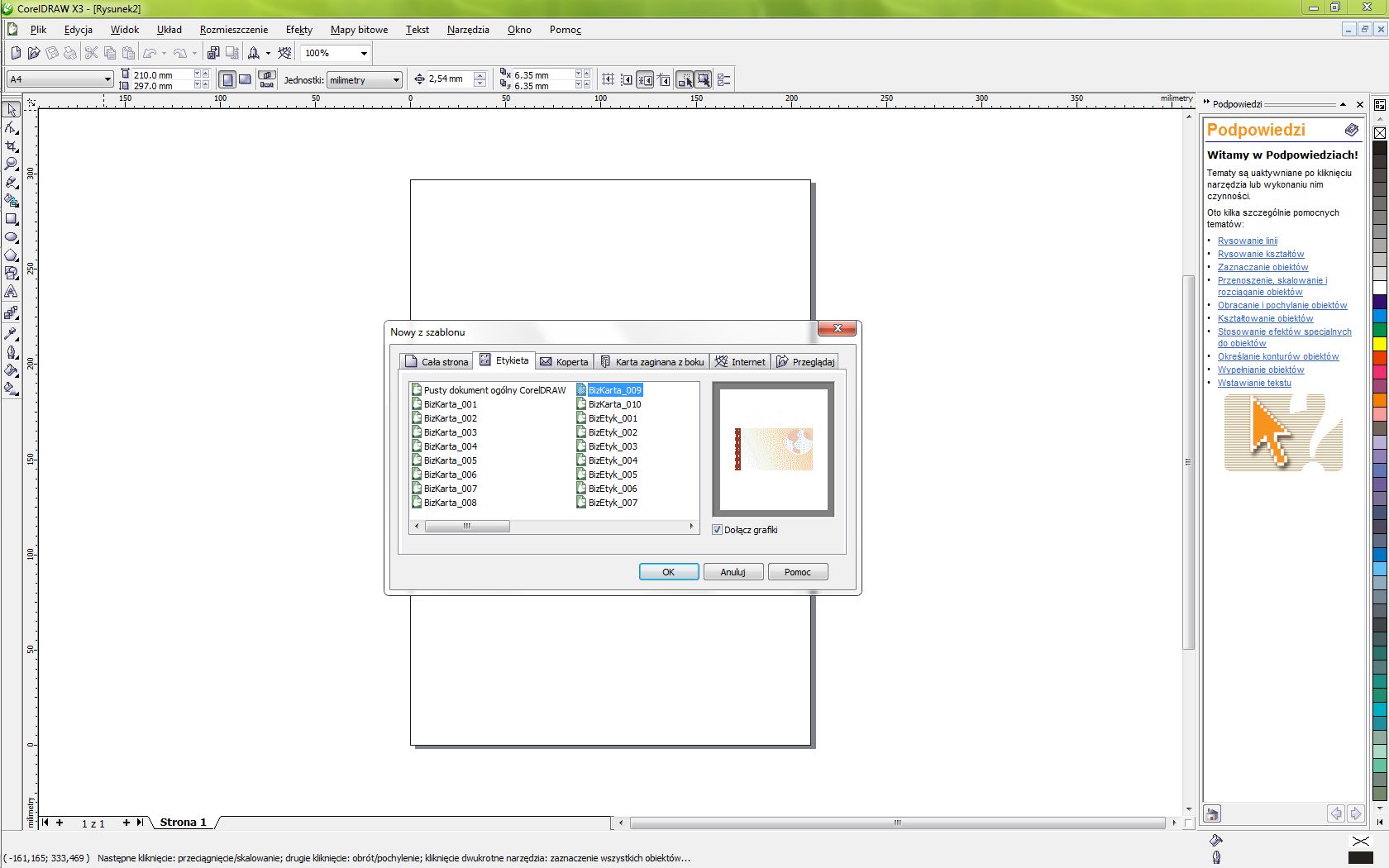1389x868 pixels.
Task: Toggle set default or current page size button
Action: (x=267, y=79)
